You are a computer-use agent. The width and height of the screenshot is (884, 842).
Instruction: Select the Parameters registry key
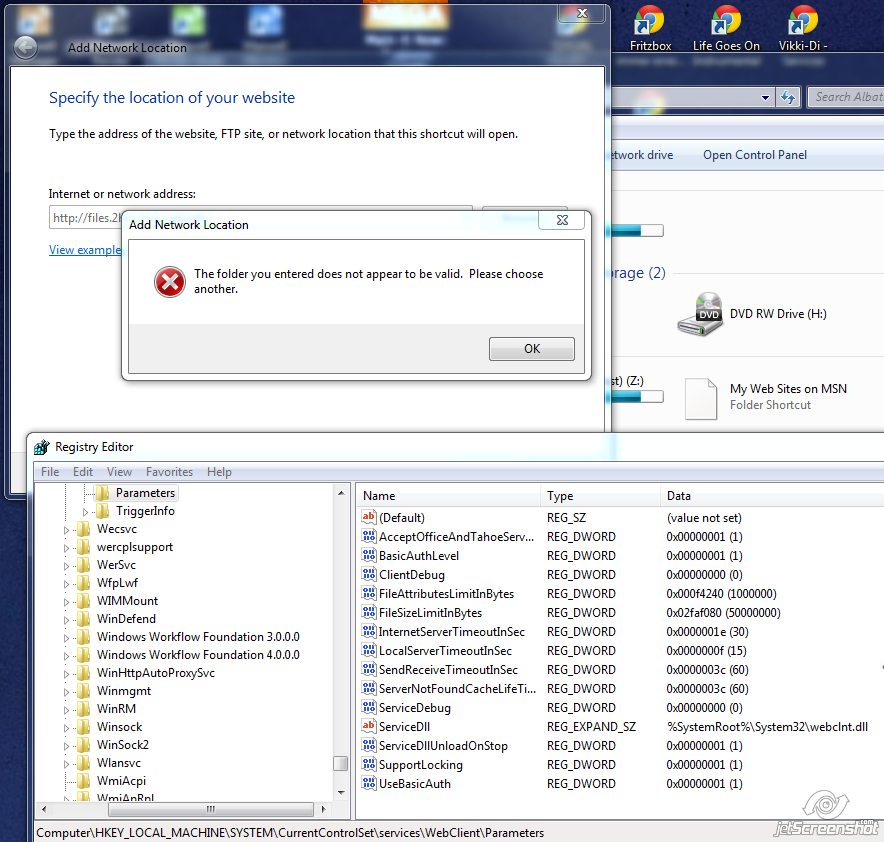145,493
